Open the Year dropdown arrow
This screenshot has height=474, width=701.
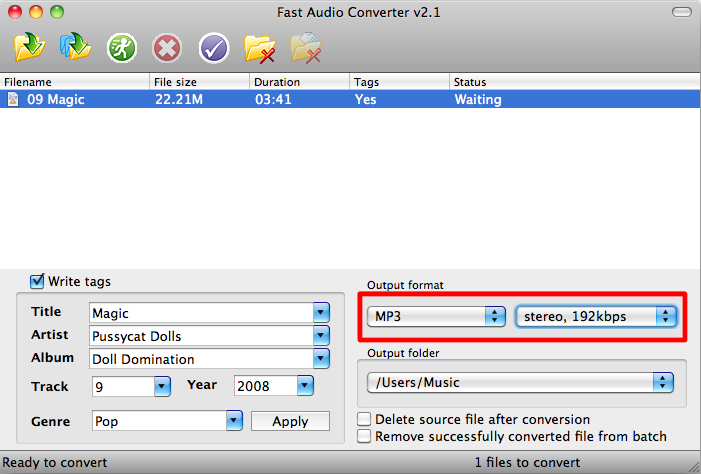pyautogui.click(x=305, y=385)
